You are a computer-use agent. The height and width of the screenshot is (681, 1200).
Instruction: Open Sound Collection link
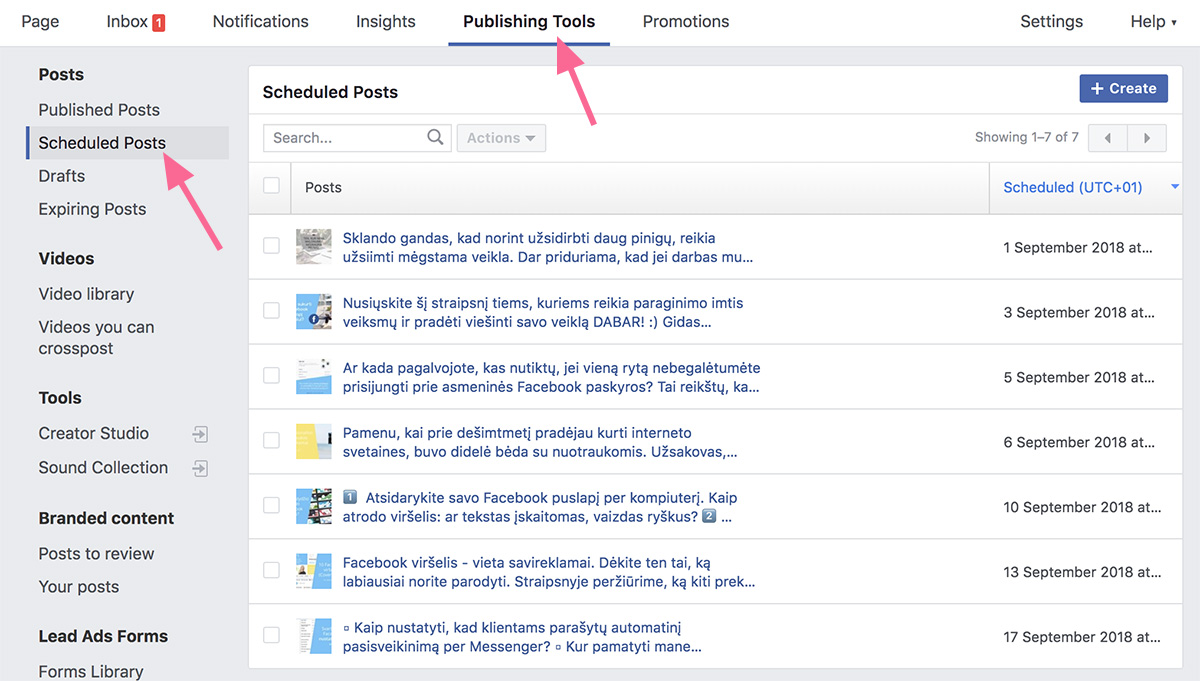[x=103, y=467]
